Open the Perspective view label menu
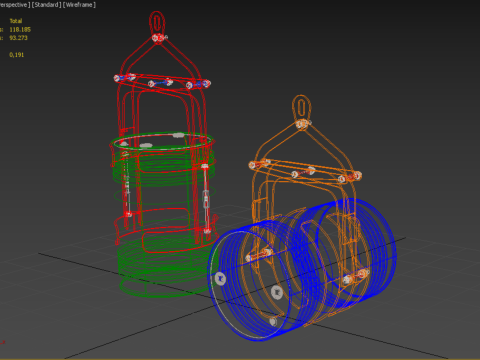The image size is (480, 360). [15, 5]
